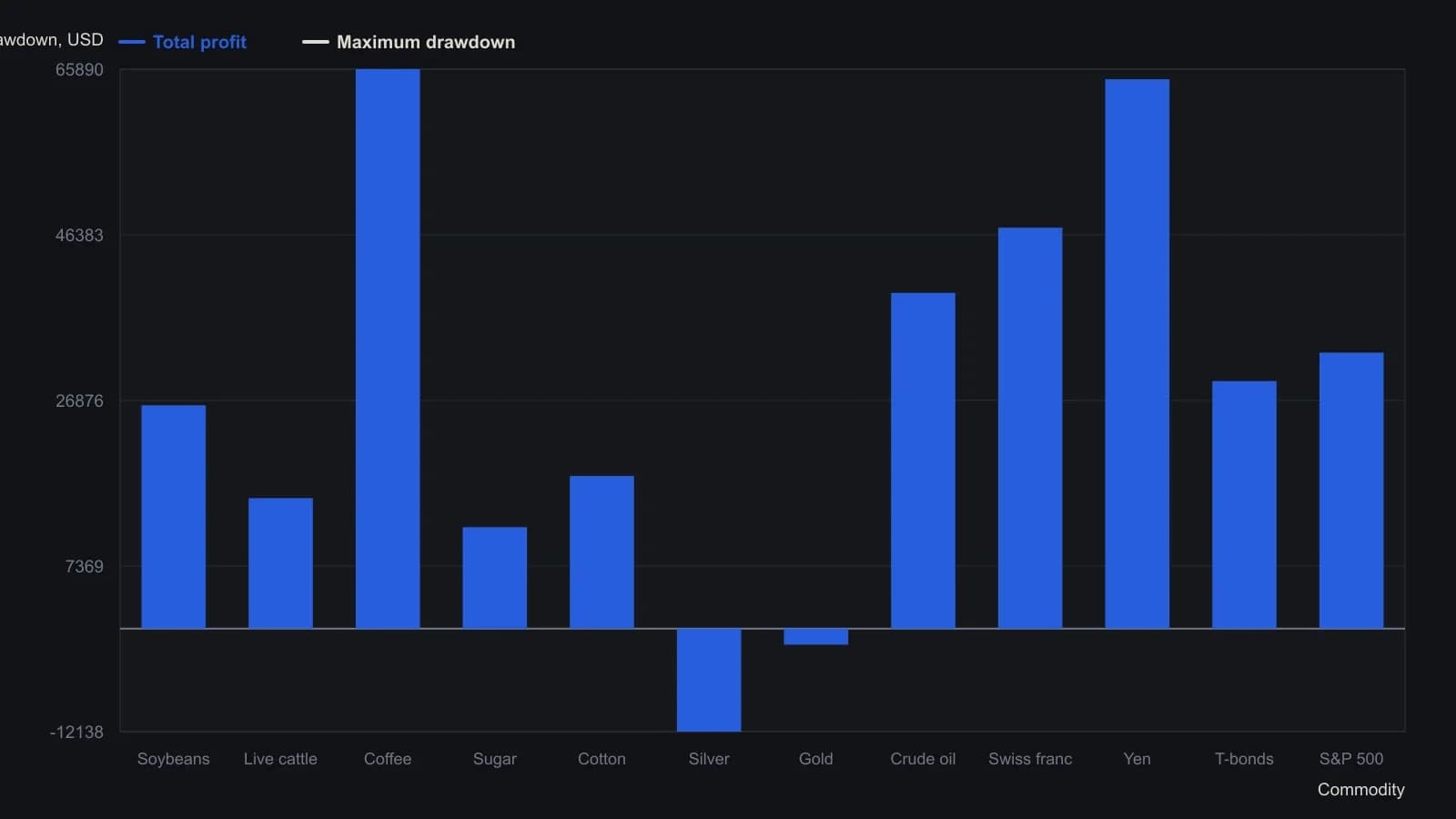The image size is (1456, 819).
Task: Select the T-bonds profit bar
Action: [x=1244, y=505]
